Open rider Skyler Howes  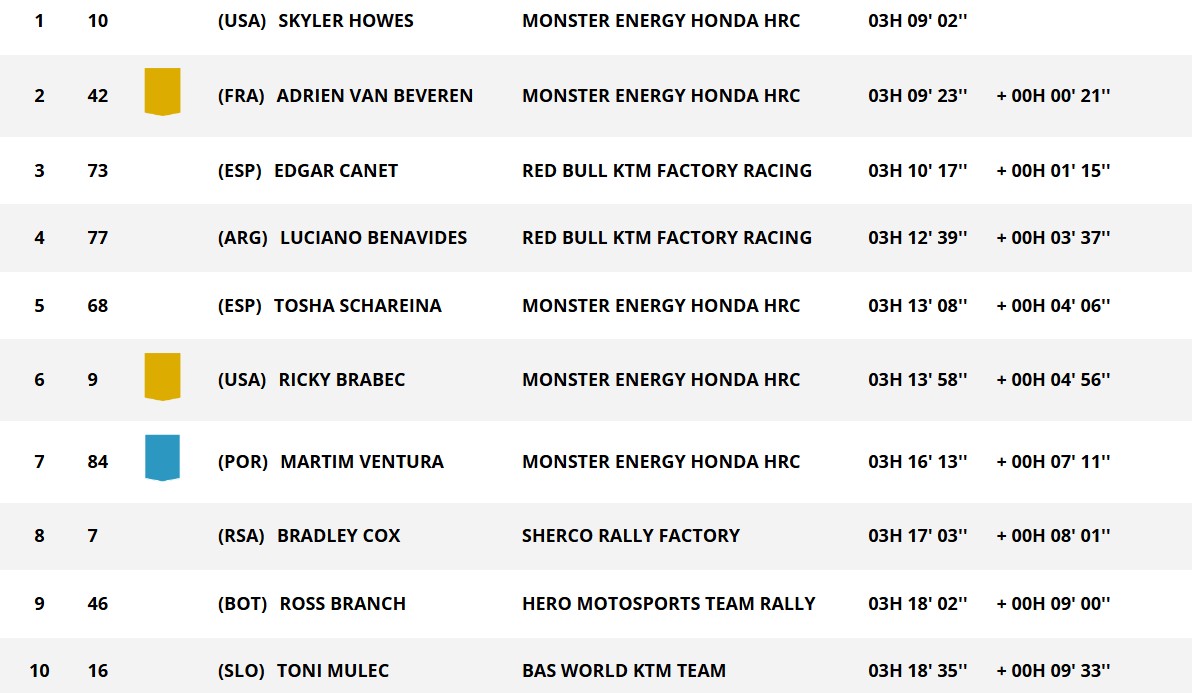[345, 21]
